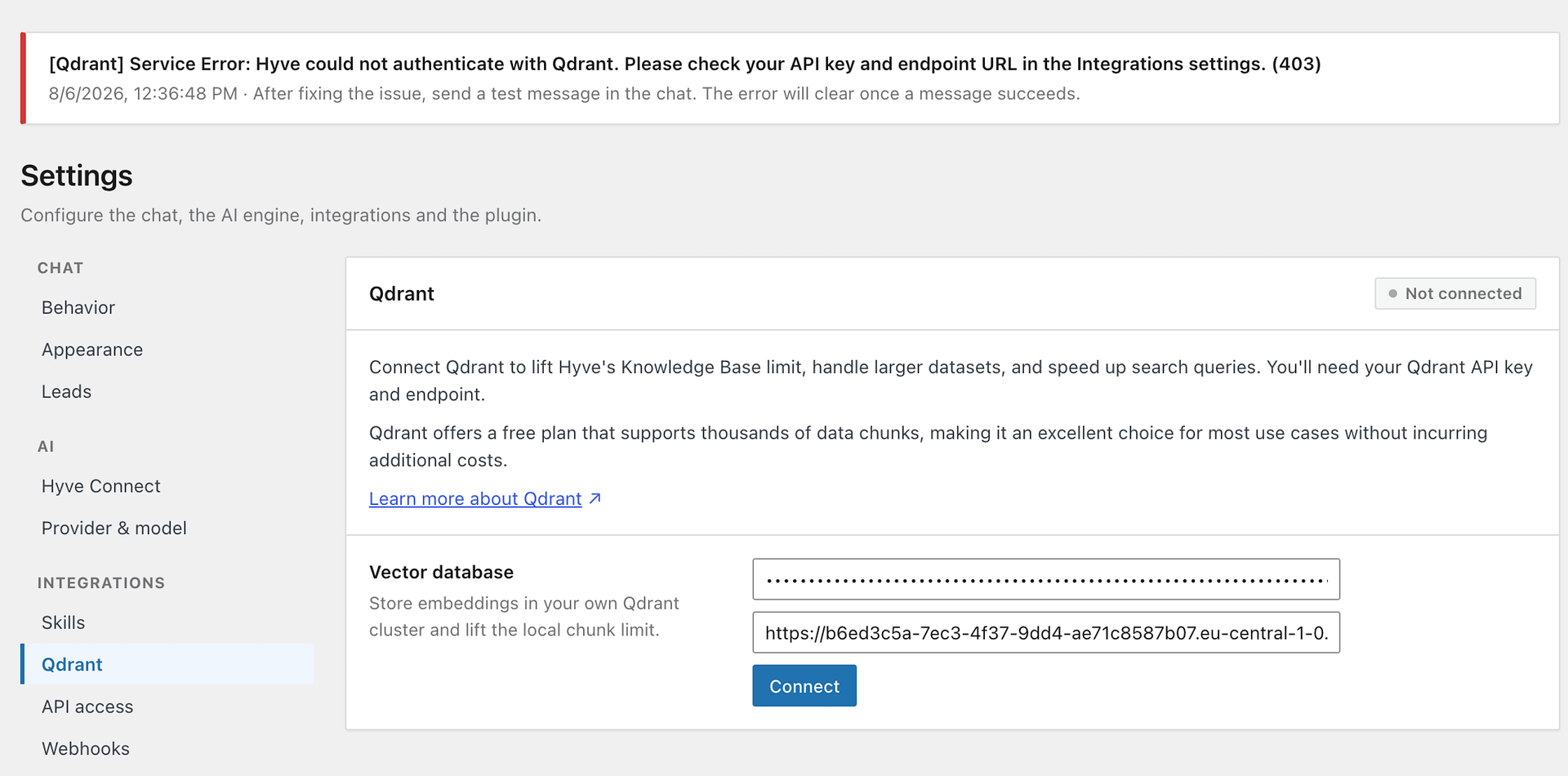Open the Behavior settings section
This screenshot has height=776, width=1568.
click(x=78, y=308)
